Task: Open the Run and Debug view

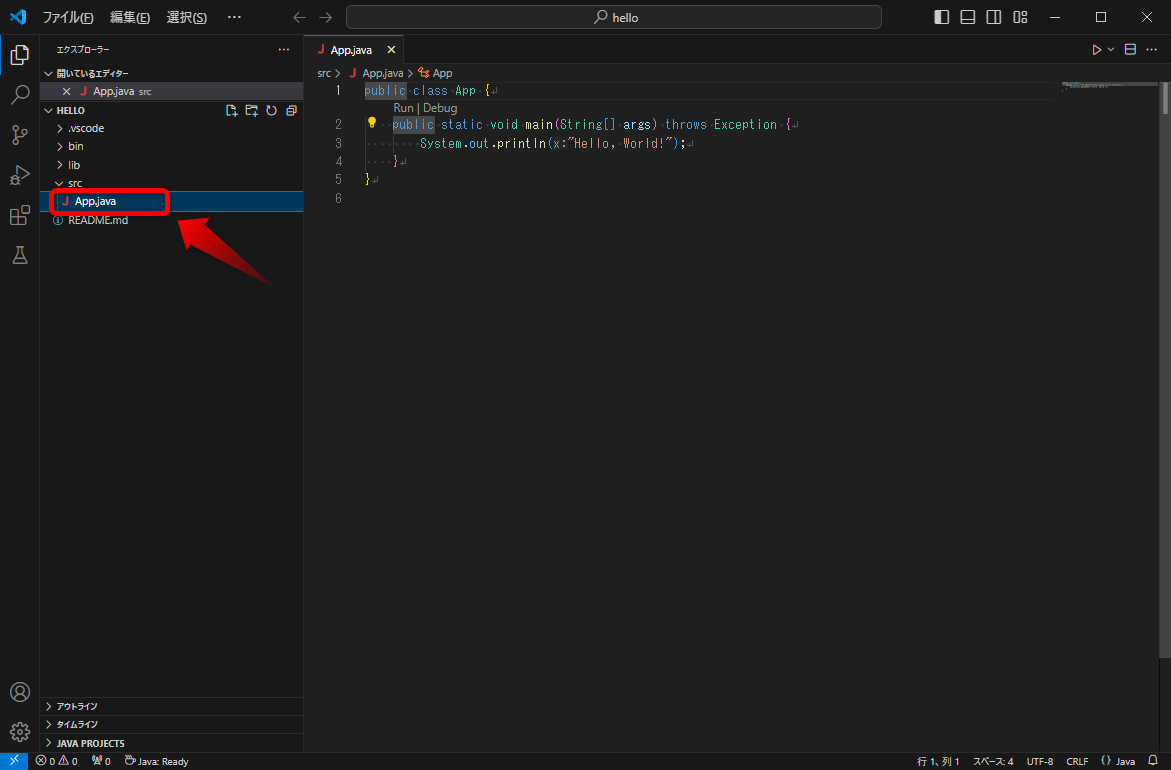Action: click(19, 175)
